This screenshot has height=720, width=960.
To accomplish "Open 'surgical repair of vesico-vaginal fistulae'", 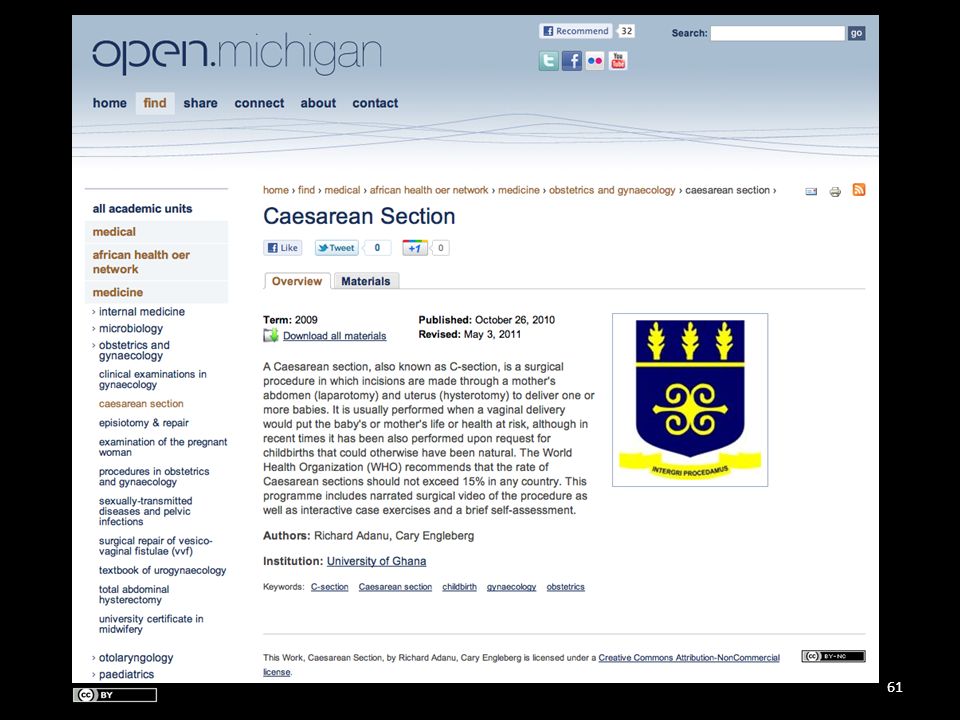I will [x=156, y=546].
